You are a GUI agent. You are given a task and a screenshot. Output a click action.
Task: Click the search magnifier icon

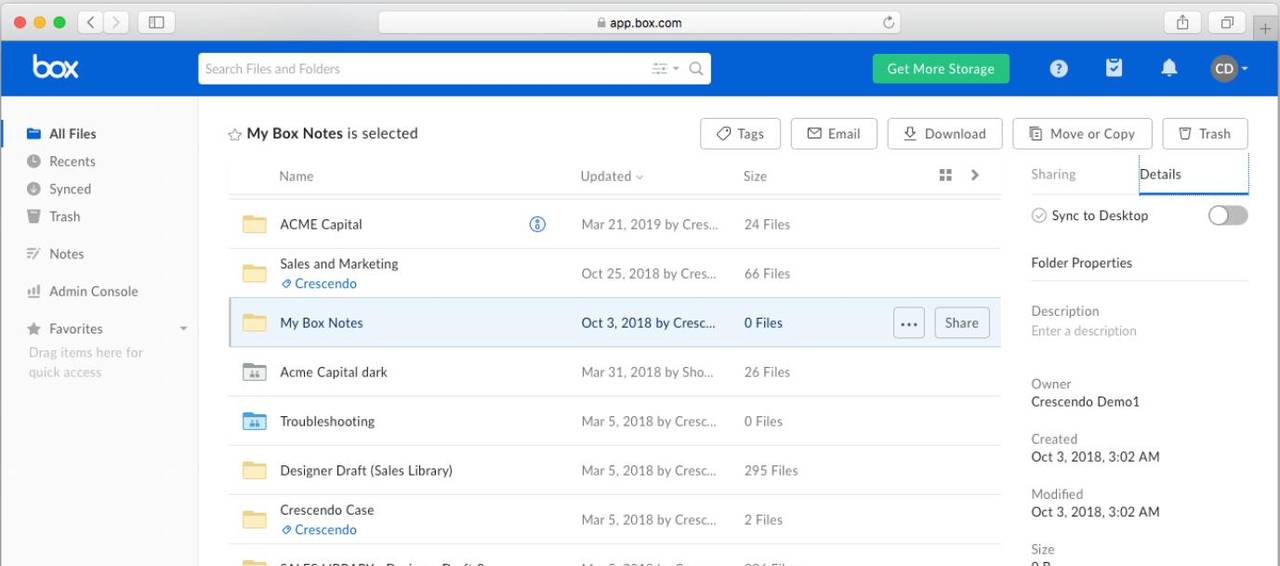[696, 69]
